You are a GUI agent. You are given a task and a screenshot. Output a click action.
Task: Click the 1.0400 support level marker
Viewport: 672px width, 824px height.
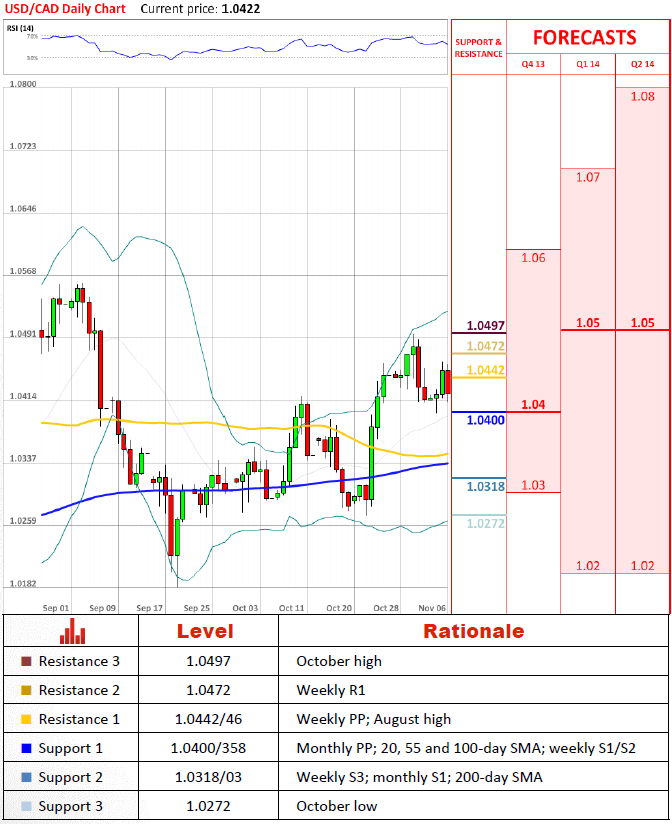point(485,420)
